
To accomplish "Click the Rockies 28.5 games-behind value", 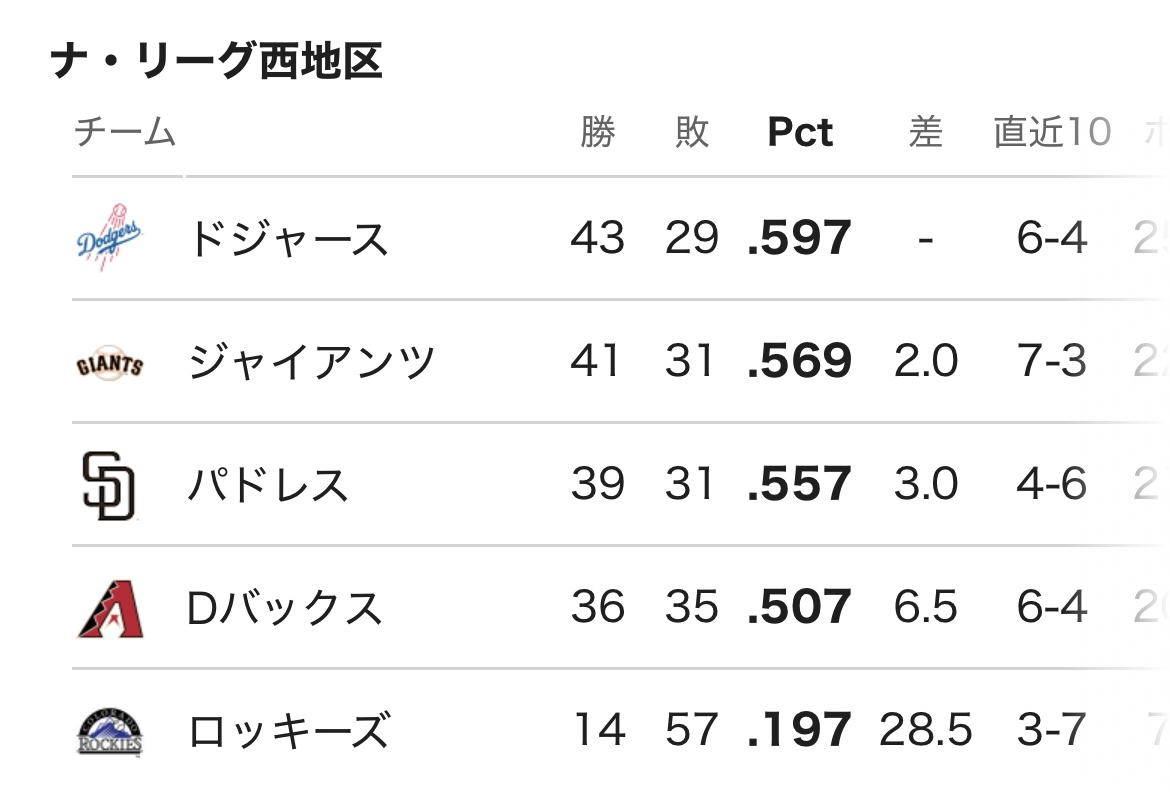I will point(925,731).
